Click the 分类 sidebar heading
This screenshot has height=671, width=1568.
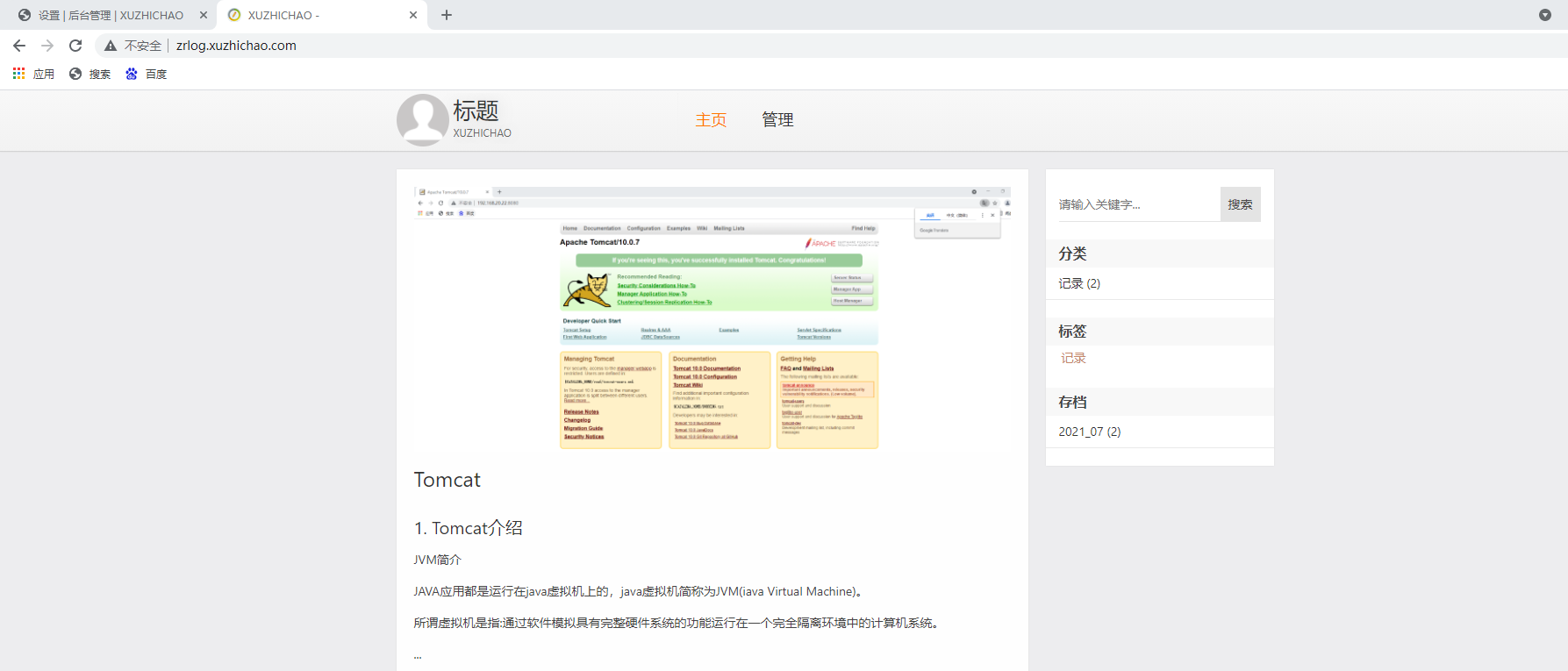point(1072,253)
